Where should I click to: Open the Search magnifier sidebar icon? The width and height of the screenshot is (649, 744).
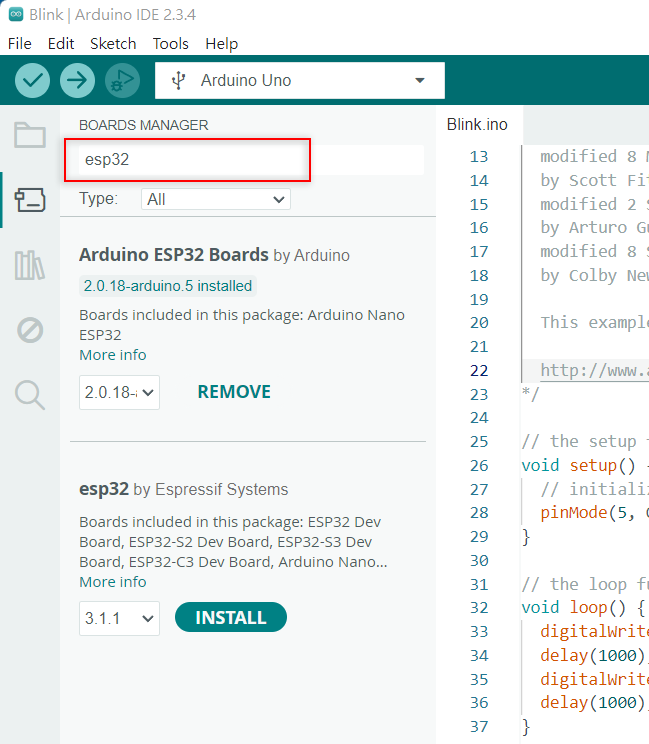tap(30, 395)
